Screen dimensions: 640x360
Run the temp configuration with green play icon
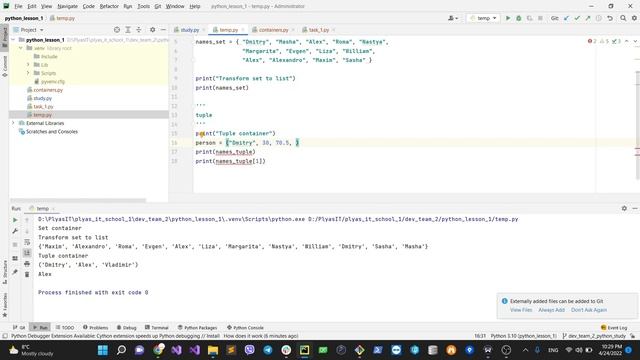(x=508, y=18)
